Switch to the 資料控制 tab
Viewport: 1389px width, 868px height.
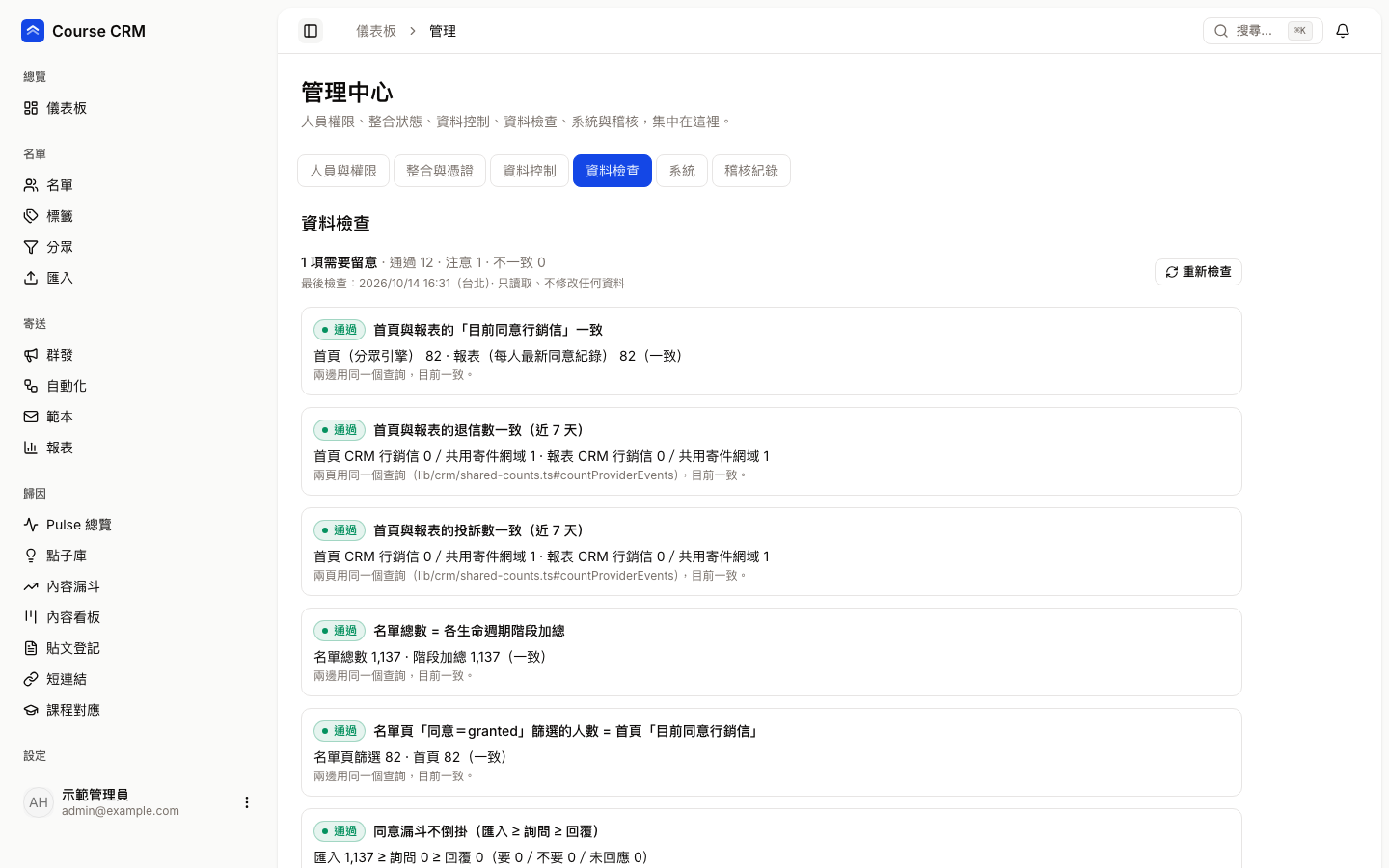pos(530,171)
